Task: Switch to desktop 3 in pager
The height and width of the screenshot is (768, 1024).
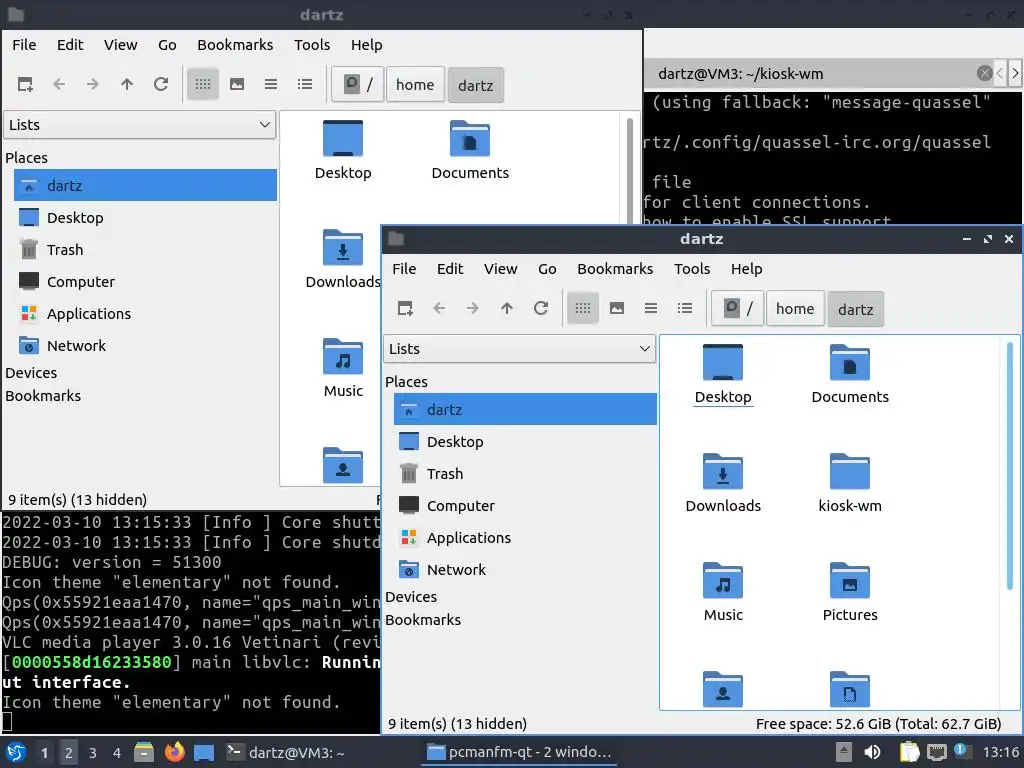Action: (x=92, y=752)
